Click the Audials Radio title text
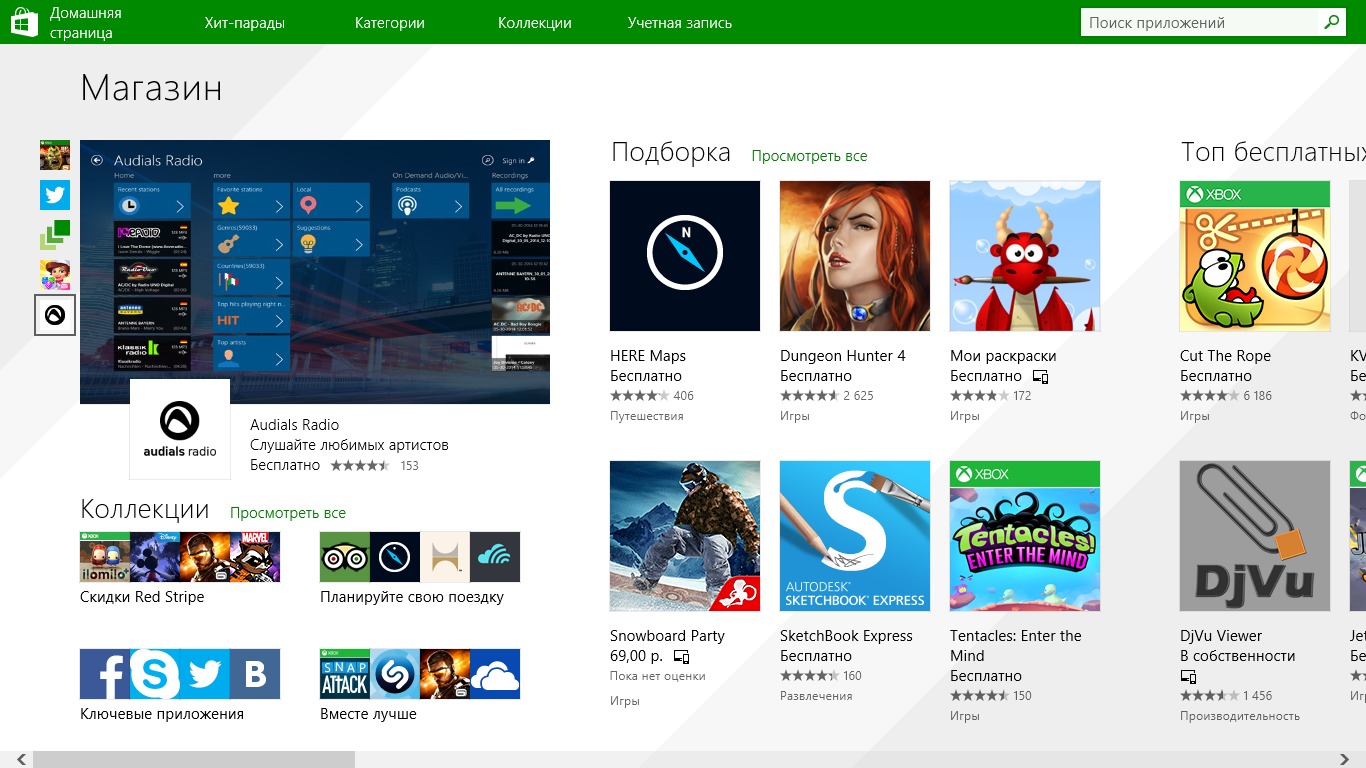This screenshot has height=768, width=1366. point(294,425)
